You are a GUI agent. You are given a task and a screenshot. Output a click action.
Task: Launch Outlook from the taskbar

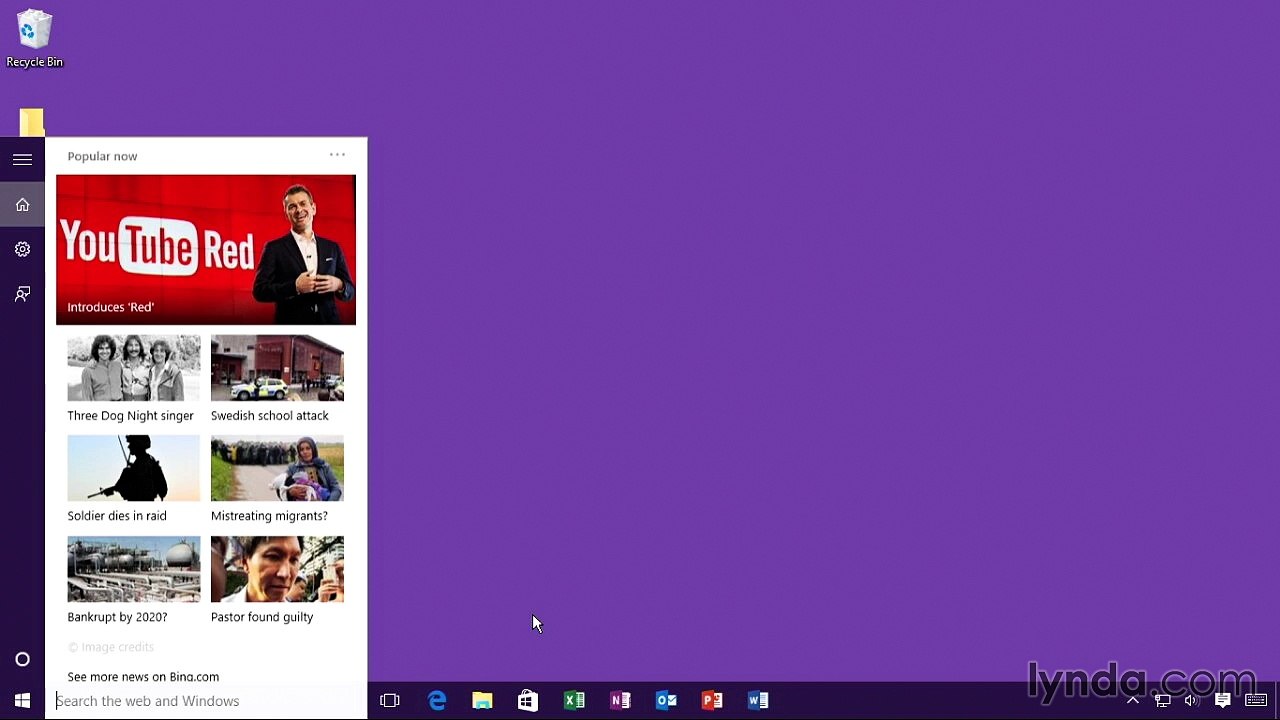pyautogui.click(x=666, y=701)
